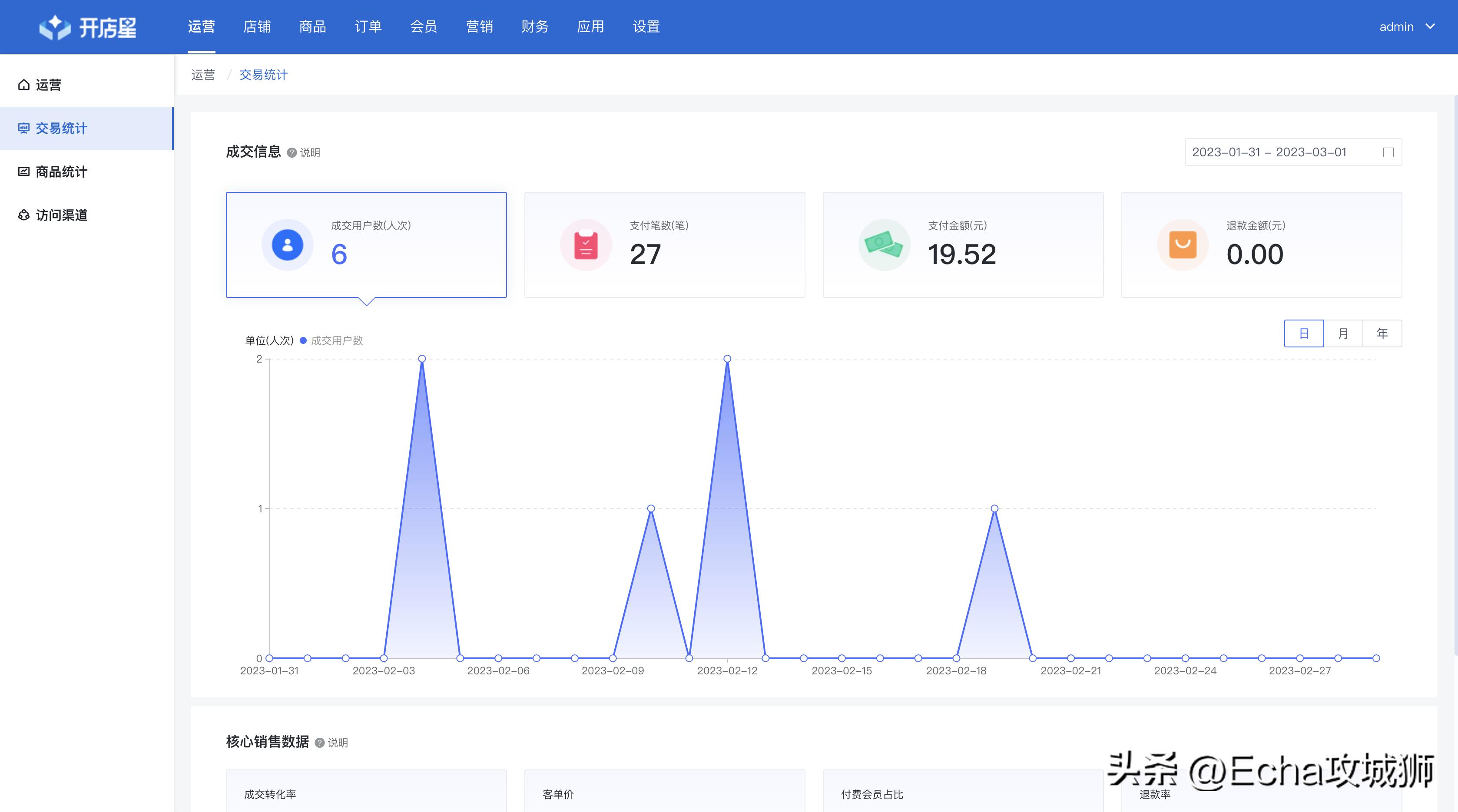Screen dimensions: 1458x812
Task: Open the 营销 navigation menu
Action: pos(479,26)
